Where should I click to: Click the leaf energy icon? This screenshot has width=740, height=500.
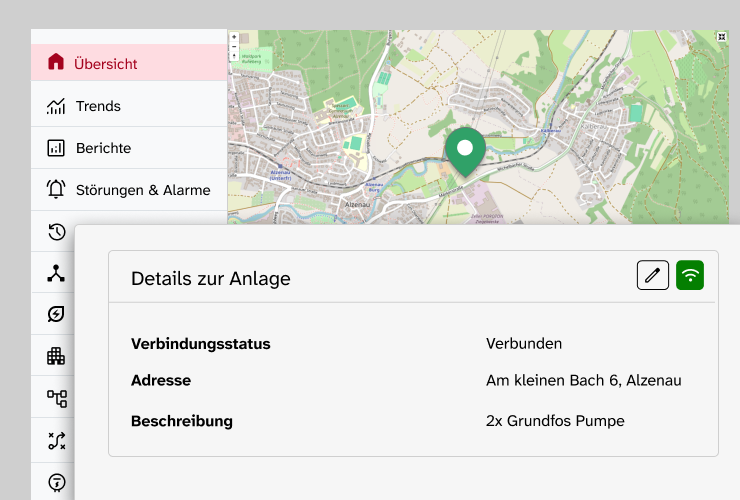click(56, 314)
